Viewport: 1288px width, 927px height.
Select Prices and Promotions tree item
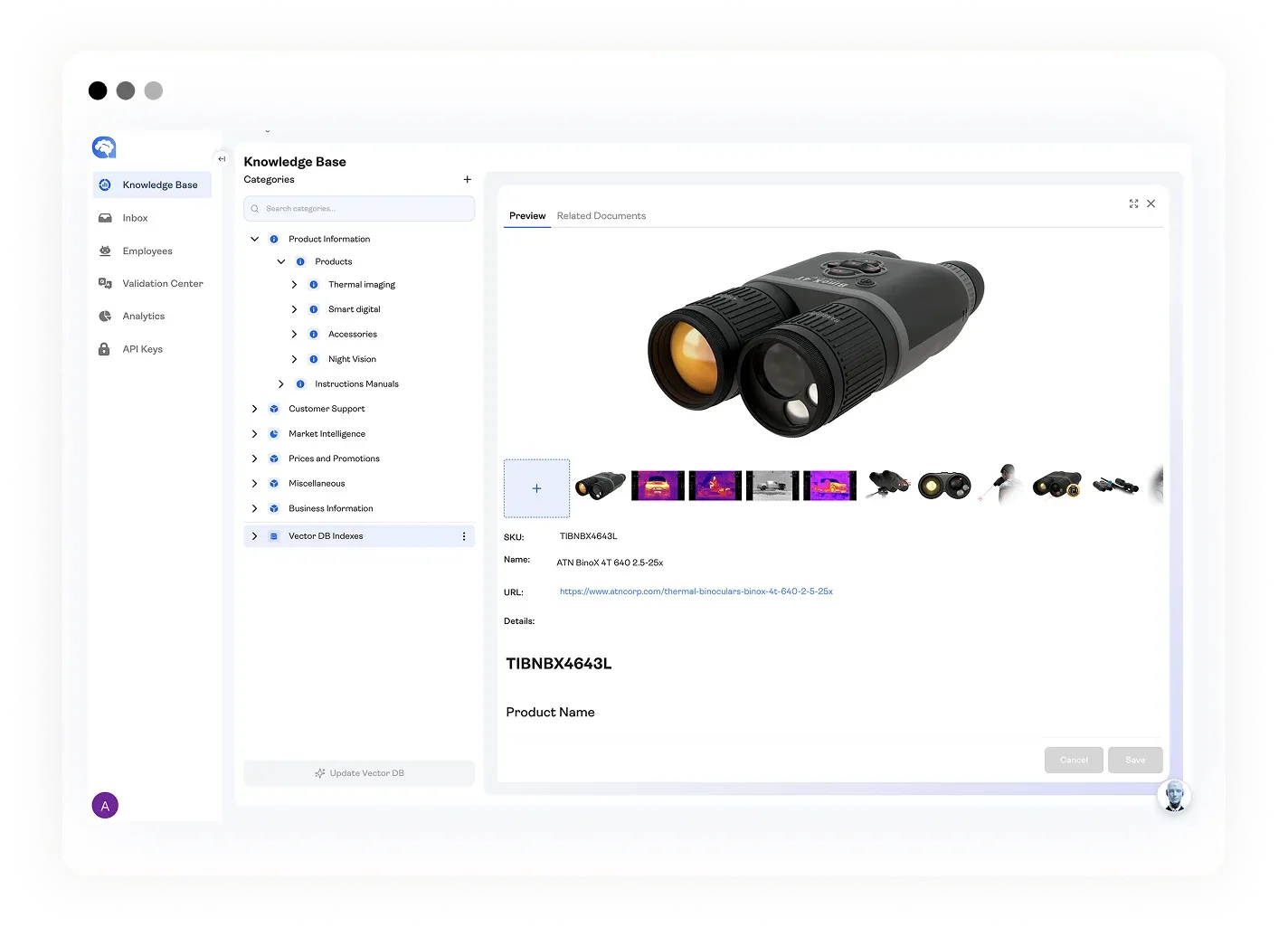334,459
